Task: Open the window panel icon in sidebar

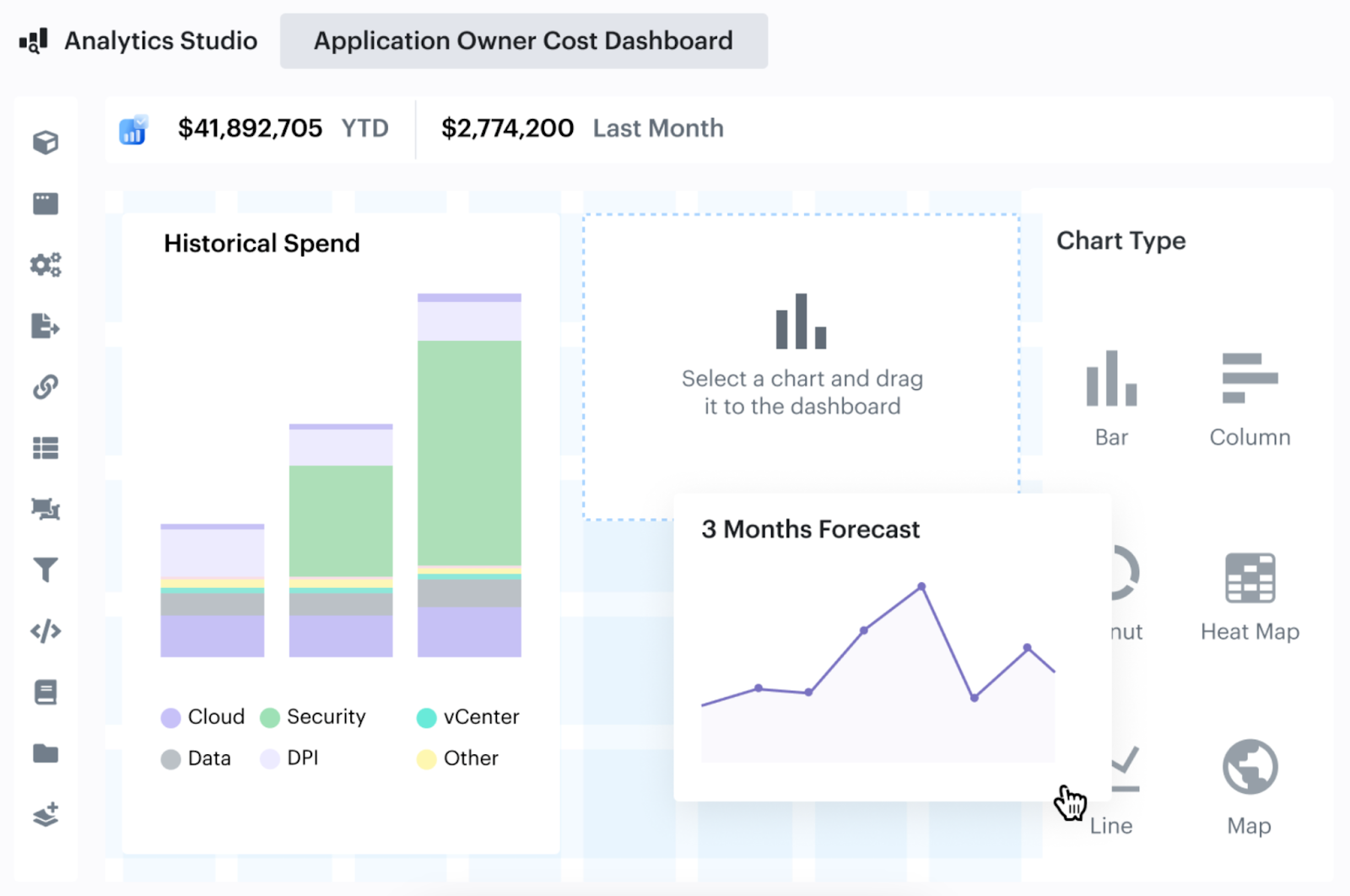Action: [46, 203]
